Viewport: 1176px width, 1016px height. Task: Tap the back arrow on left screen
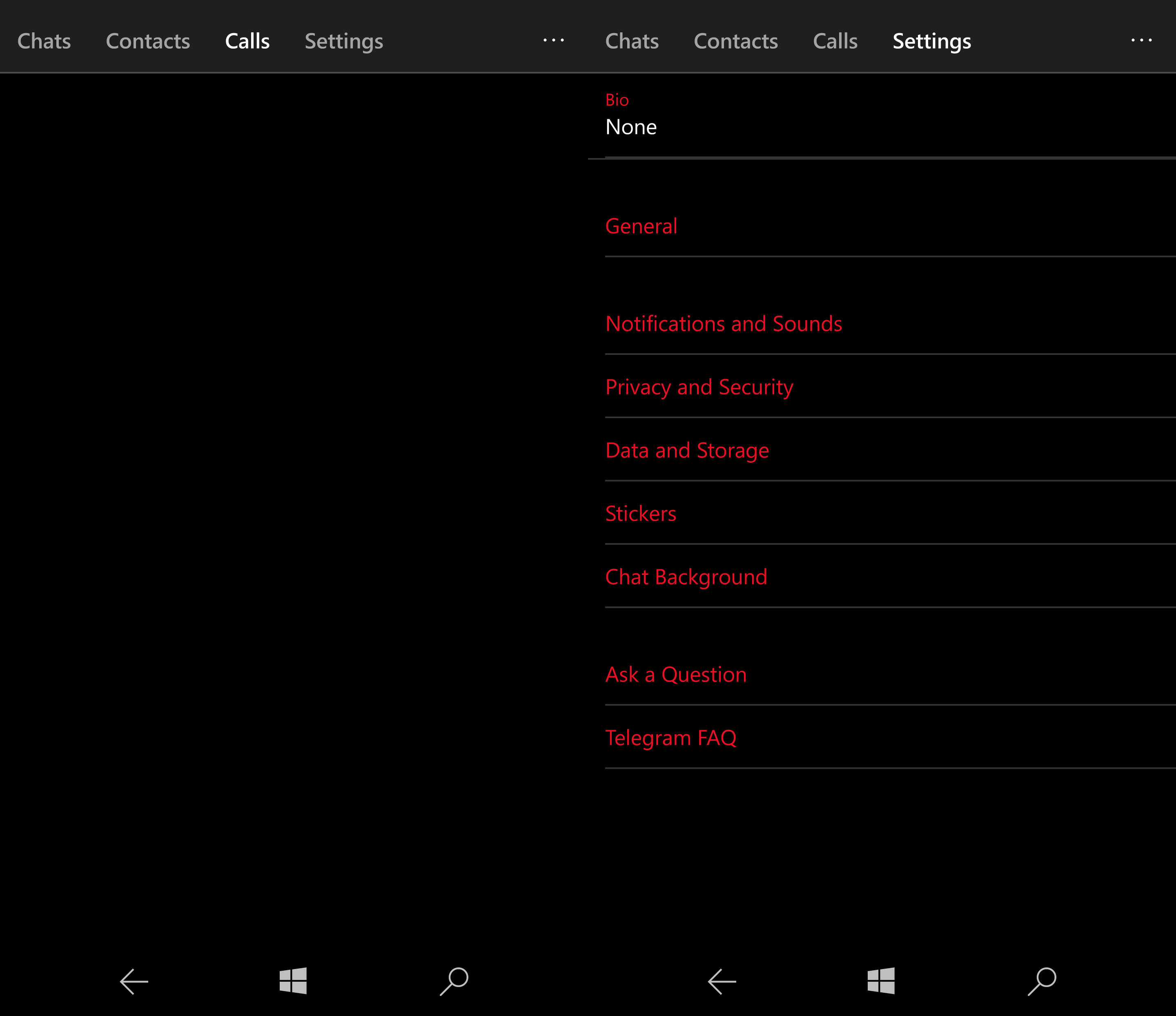point(134,981)
